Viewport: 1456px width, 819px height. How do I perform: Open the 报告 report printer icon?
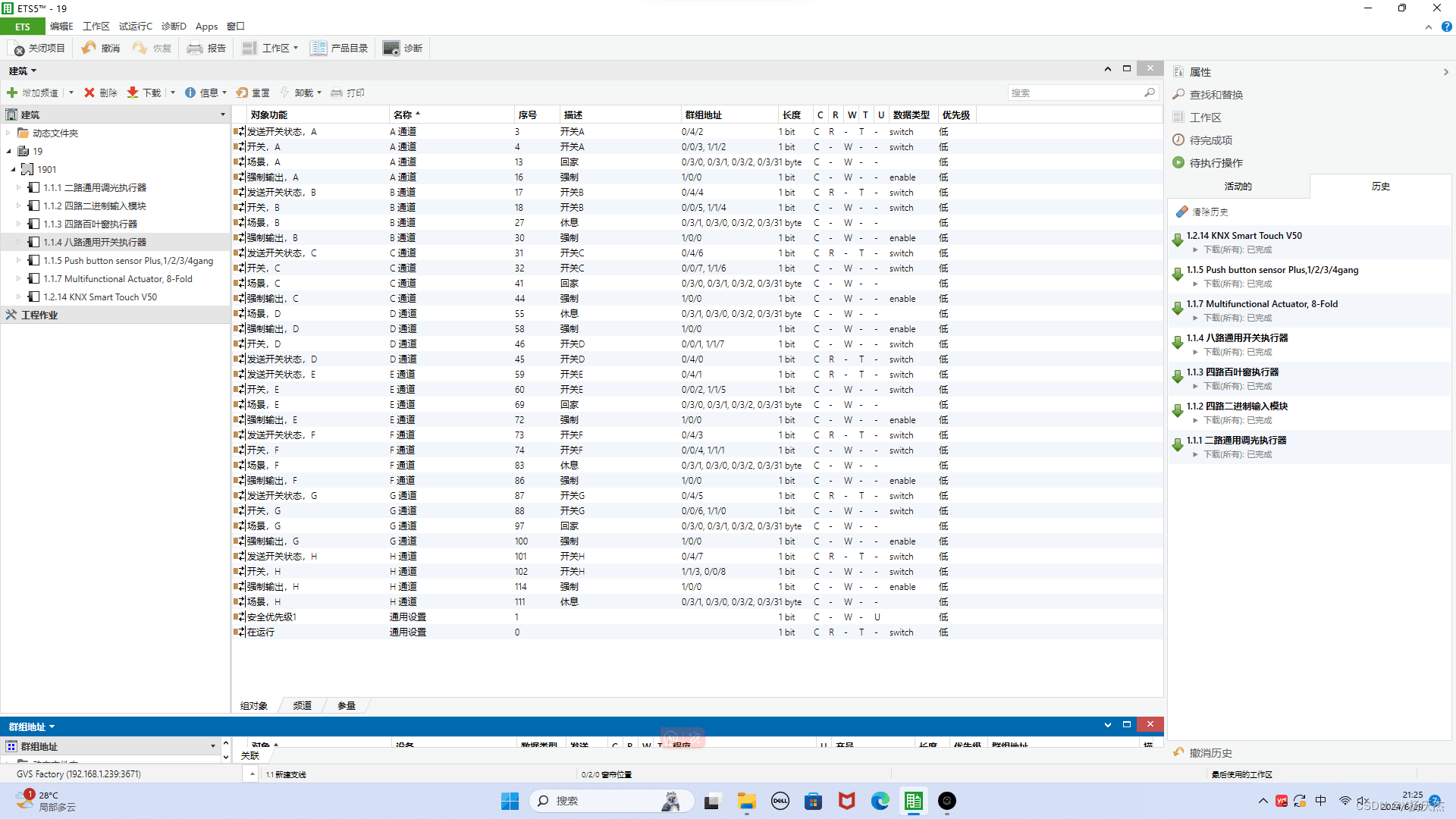195,49
